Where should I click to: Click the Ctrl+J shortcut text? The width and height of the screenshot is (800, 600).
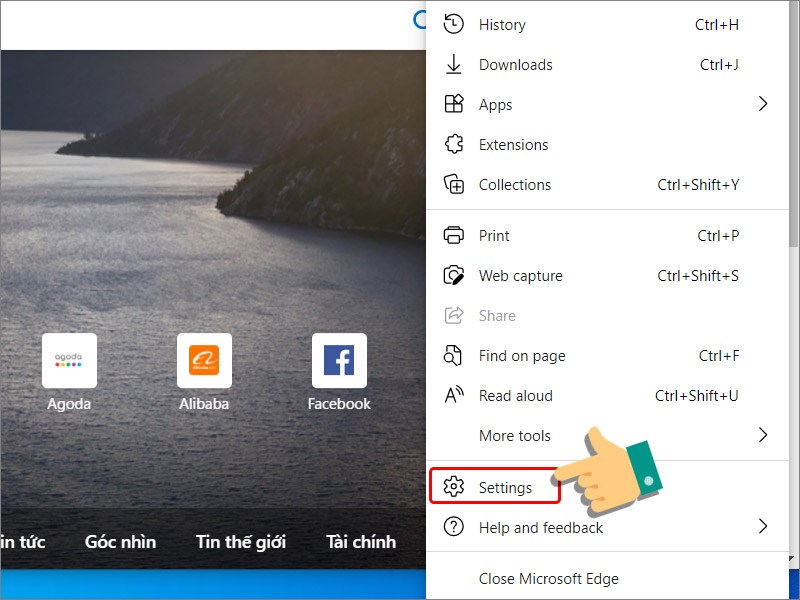click(x=719, y=64)
